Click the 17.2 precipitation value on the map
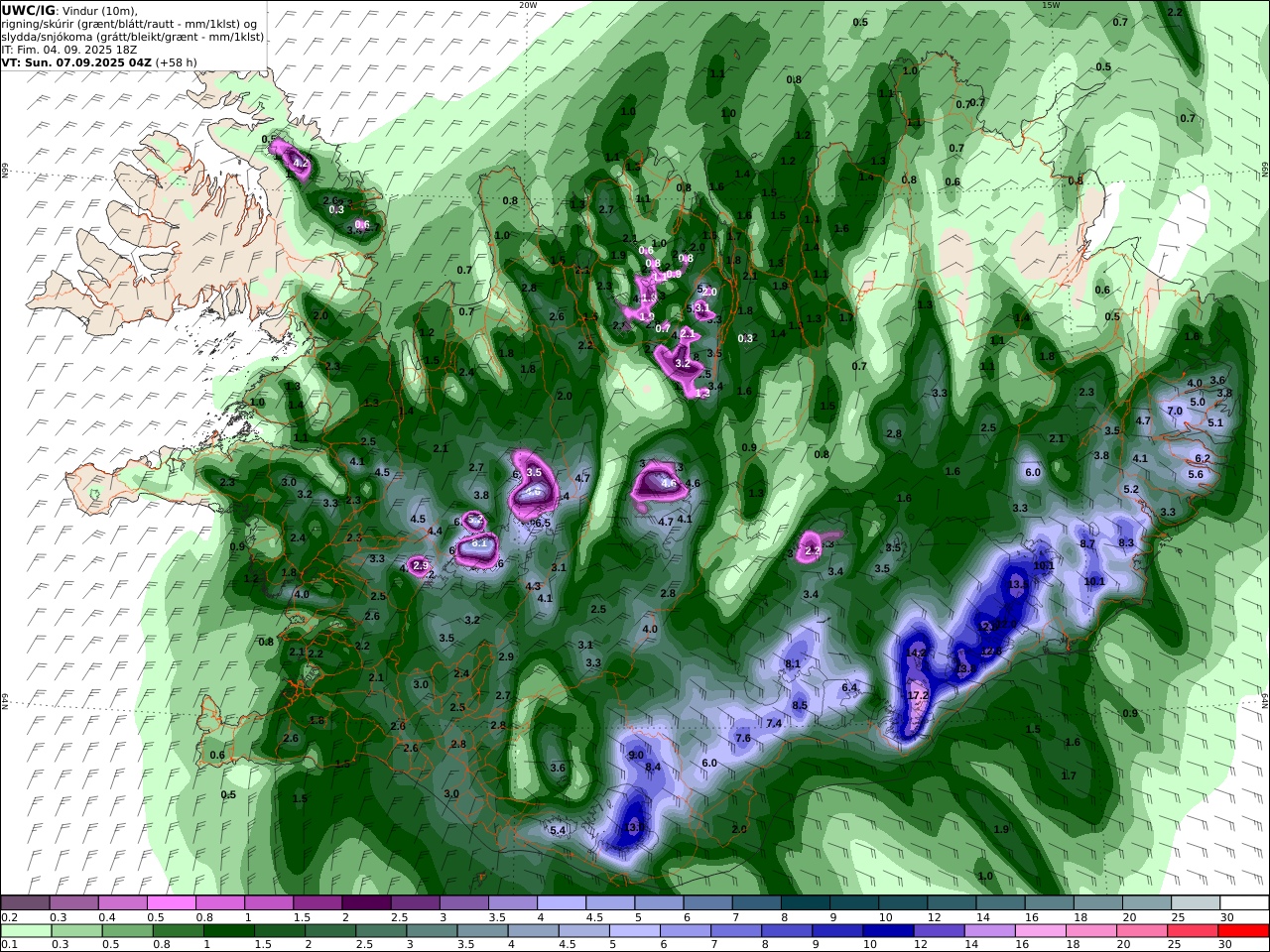This screenshot has height=952, width=1270. point(918,696)
